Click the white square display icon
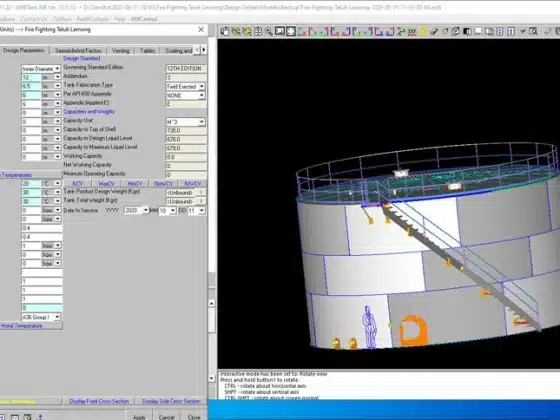The height and width of the screenshot is (420, 560). coord(478,31)
